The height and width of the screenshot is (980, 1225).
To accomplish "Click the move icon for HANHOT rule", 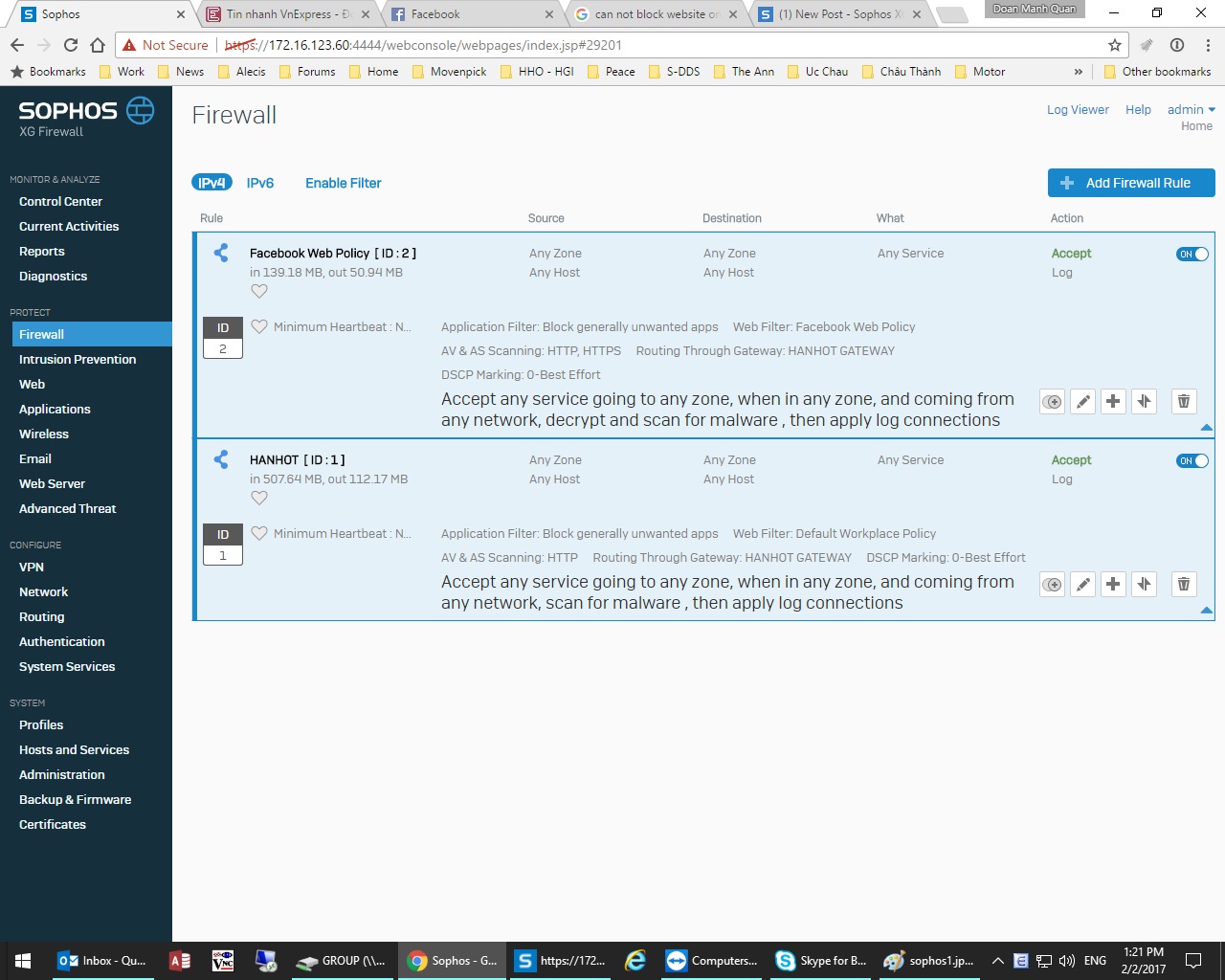I will pos(1144,585).
